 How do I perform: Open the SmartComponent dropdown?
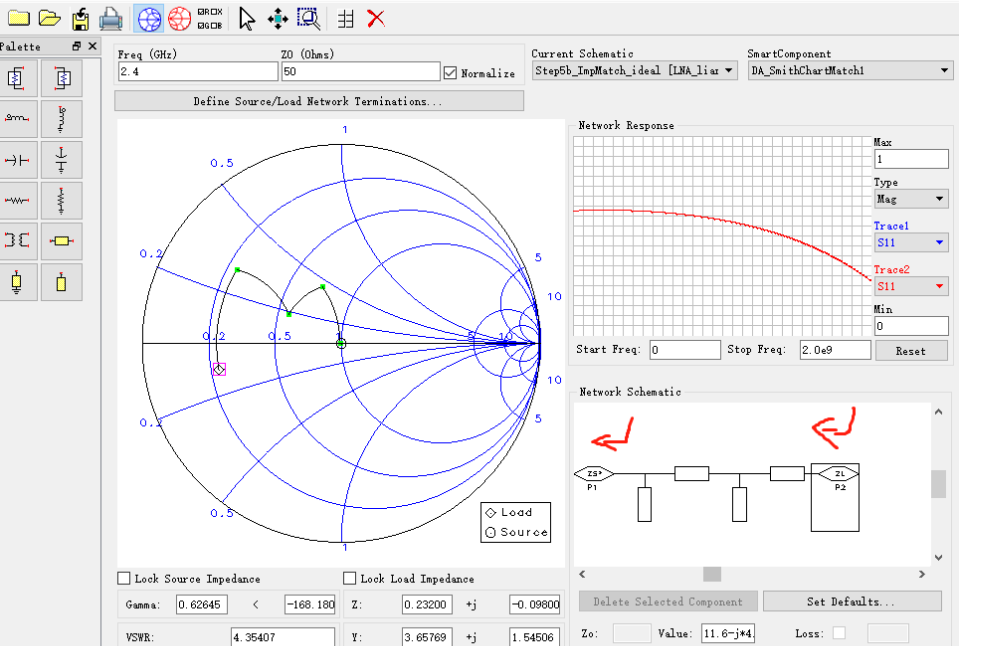point(850,70)
